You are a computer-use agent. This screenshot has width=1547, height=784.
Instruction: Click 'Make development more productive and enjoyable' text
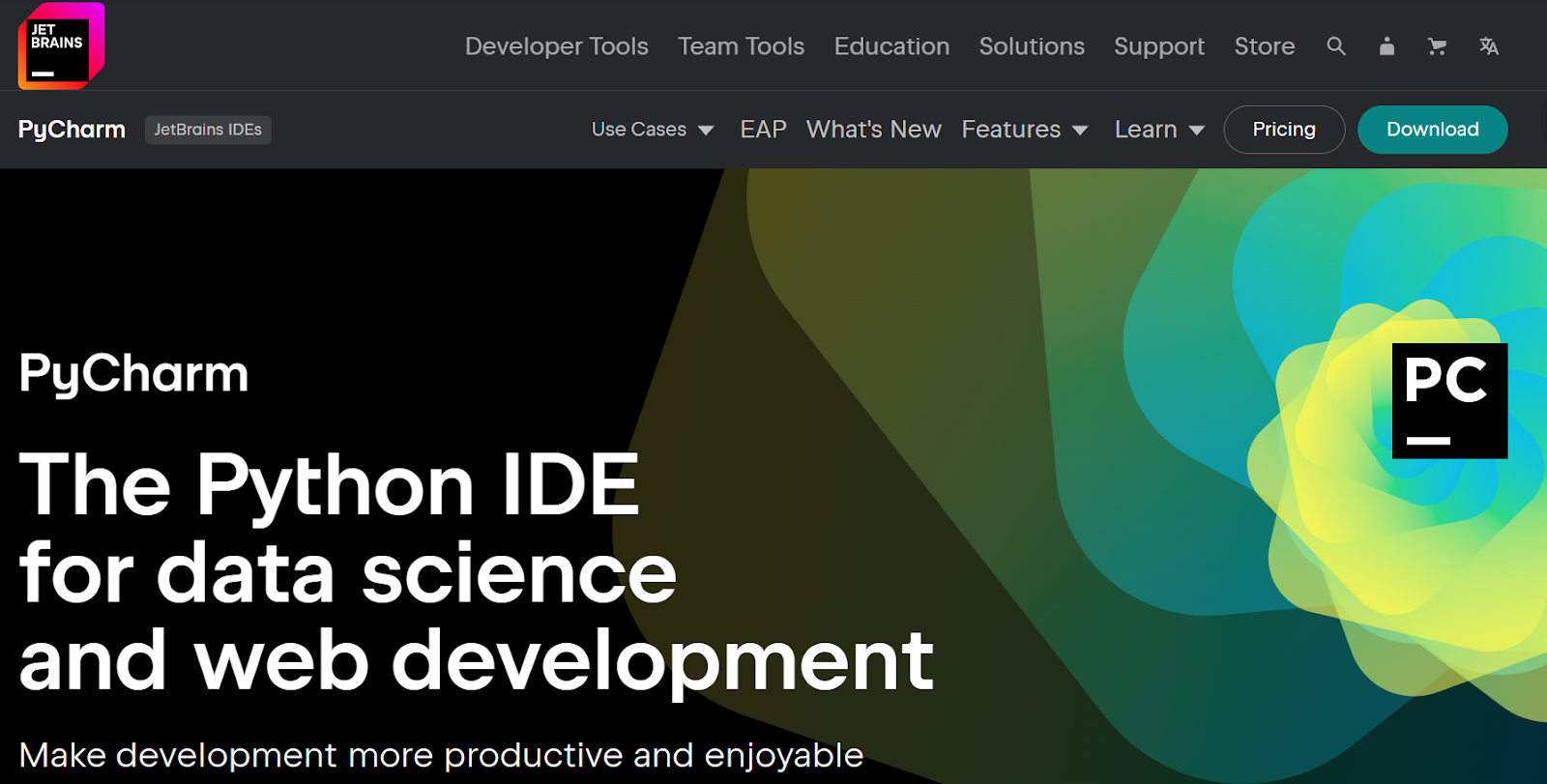pyautogui.click(x=441, y=755)
